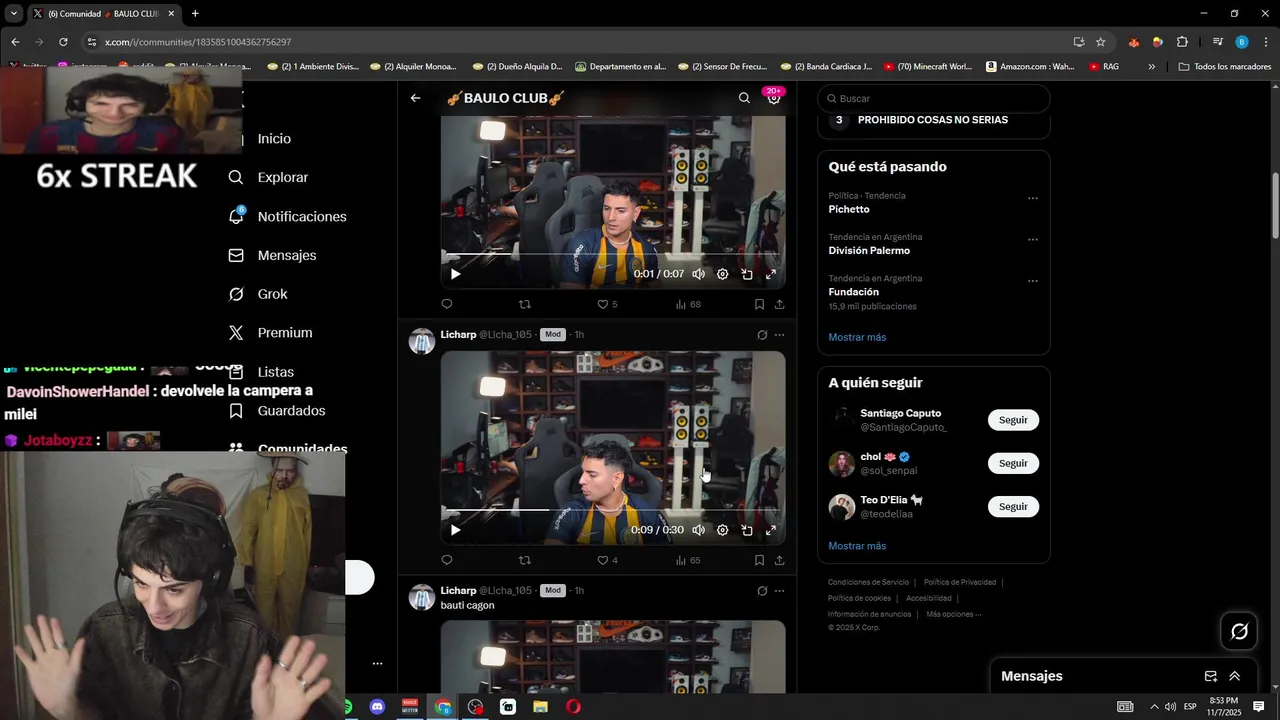This screenshot has height=720, width=1280.
Task: Focus the Buscar search field
Action: (x=934, y=98)
